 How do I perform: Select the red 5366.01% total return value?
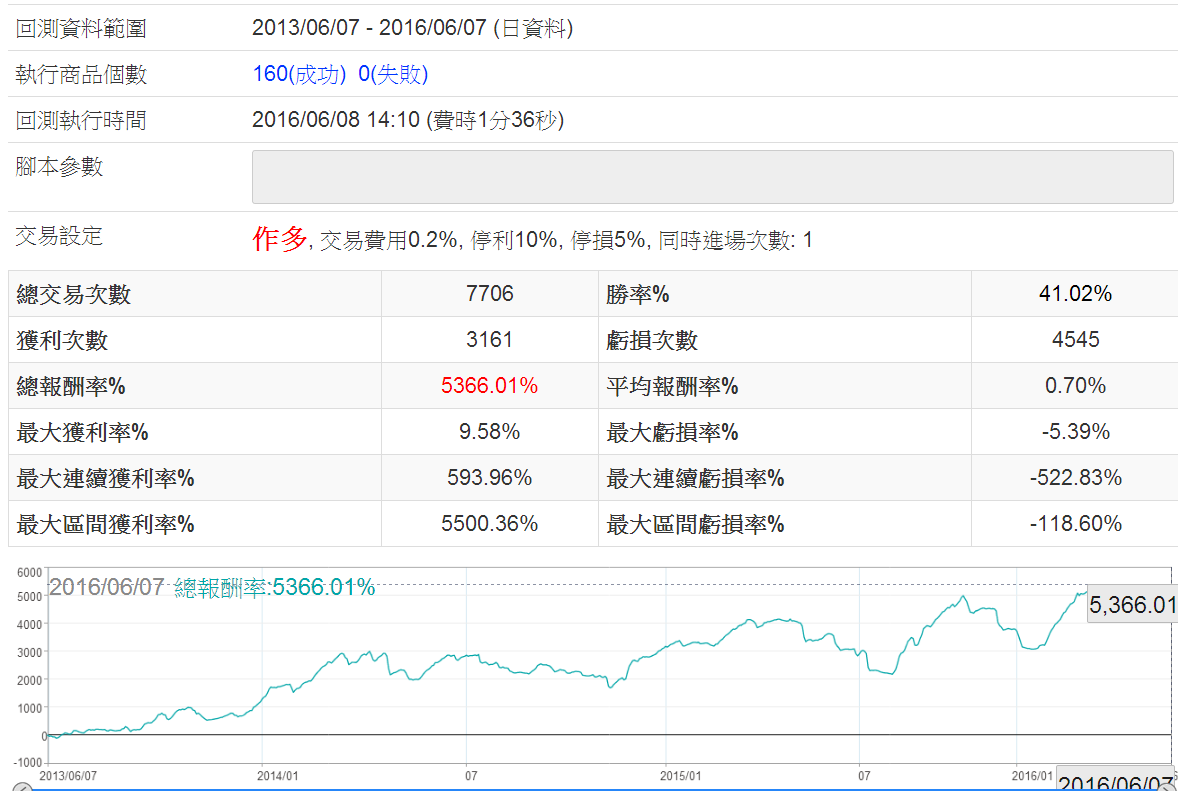[489, 386]
